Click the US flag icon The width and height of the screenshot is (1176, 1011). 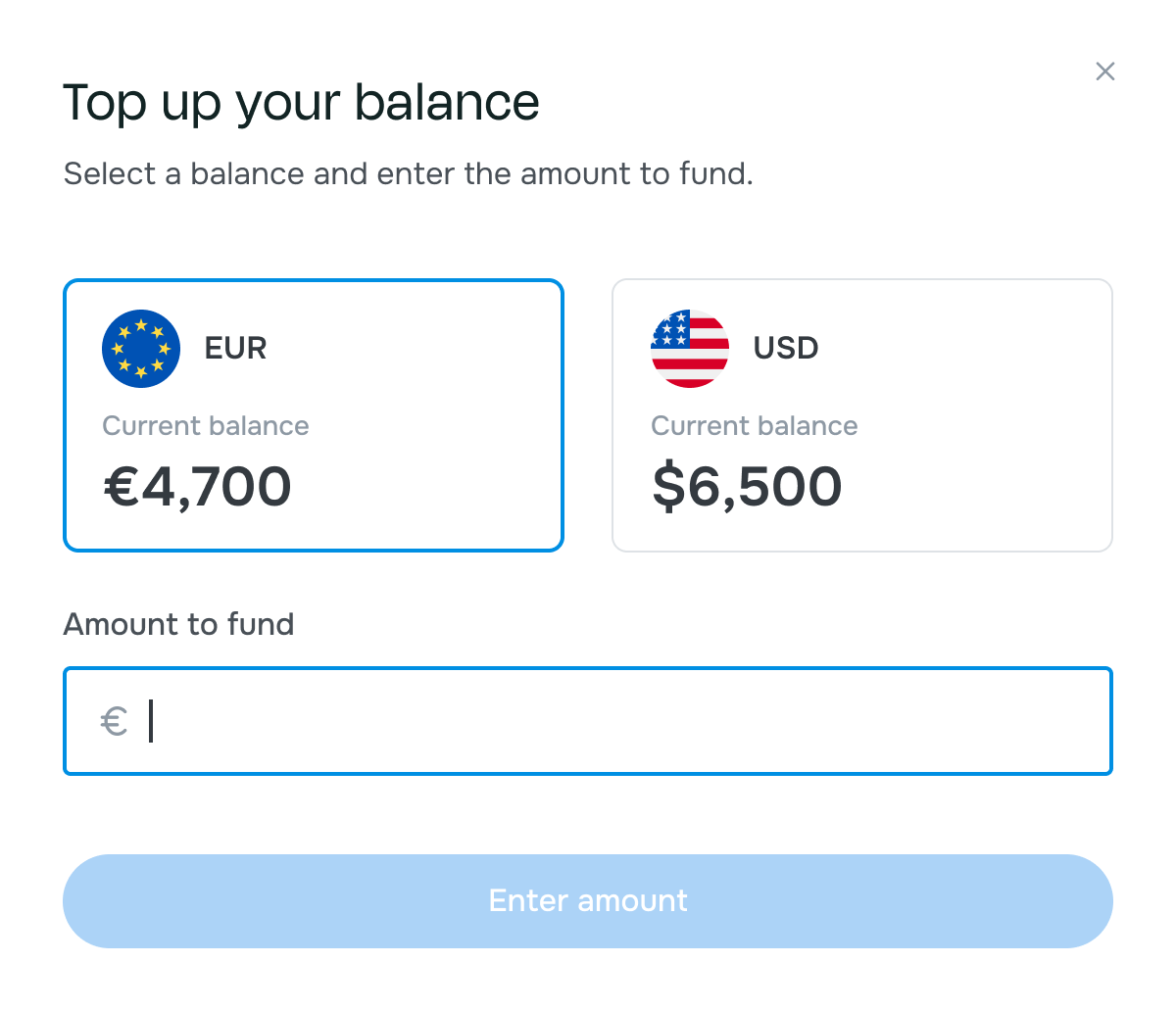click(x=690, y=348)
